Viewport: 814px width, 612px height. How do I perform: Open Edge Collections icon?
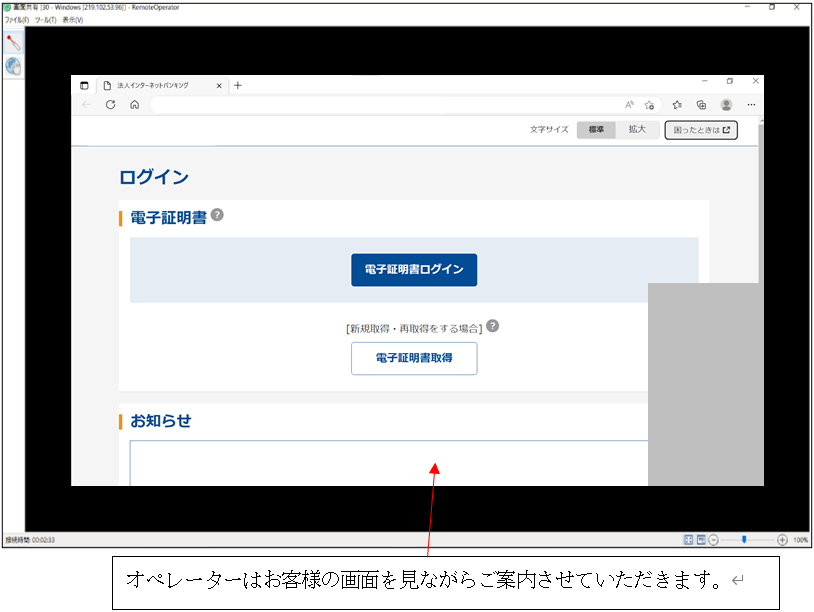[701, 104]
